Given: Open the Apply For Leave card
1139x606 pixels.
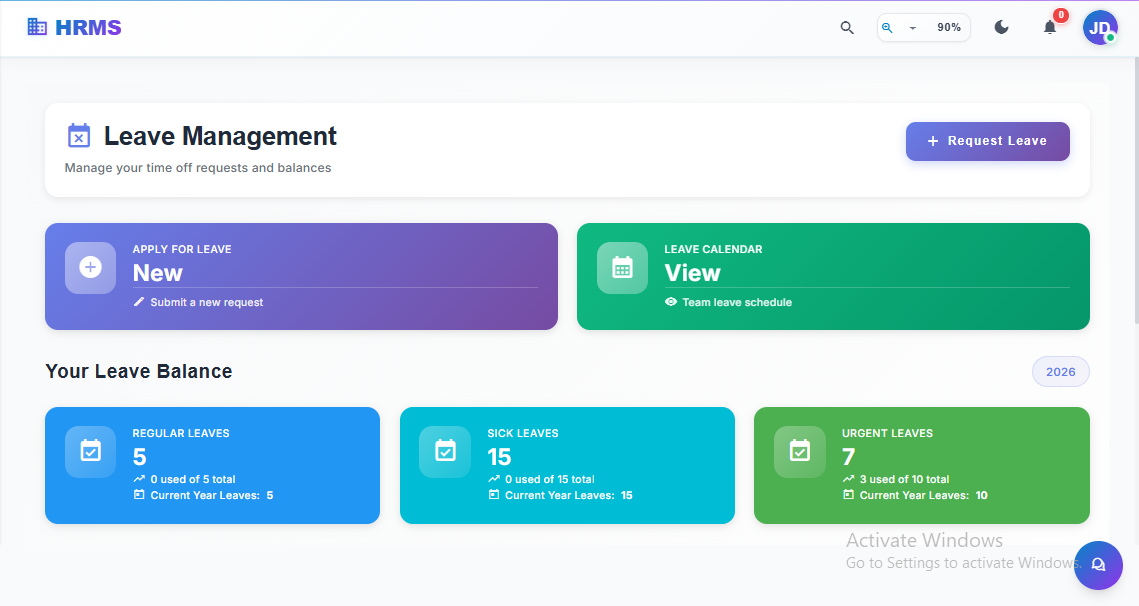Looking at the screenshot, I should pyautogui.click(x=301, y=276).
